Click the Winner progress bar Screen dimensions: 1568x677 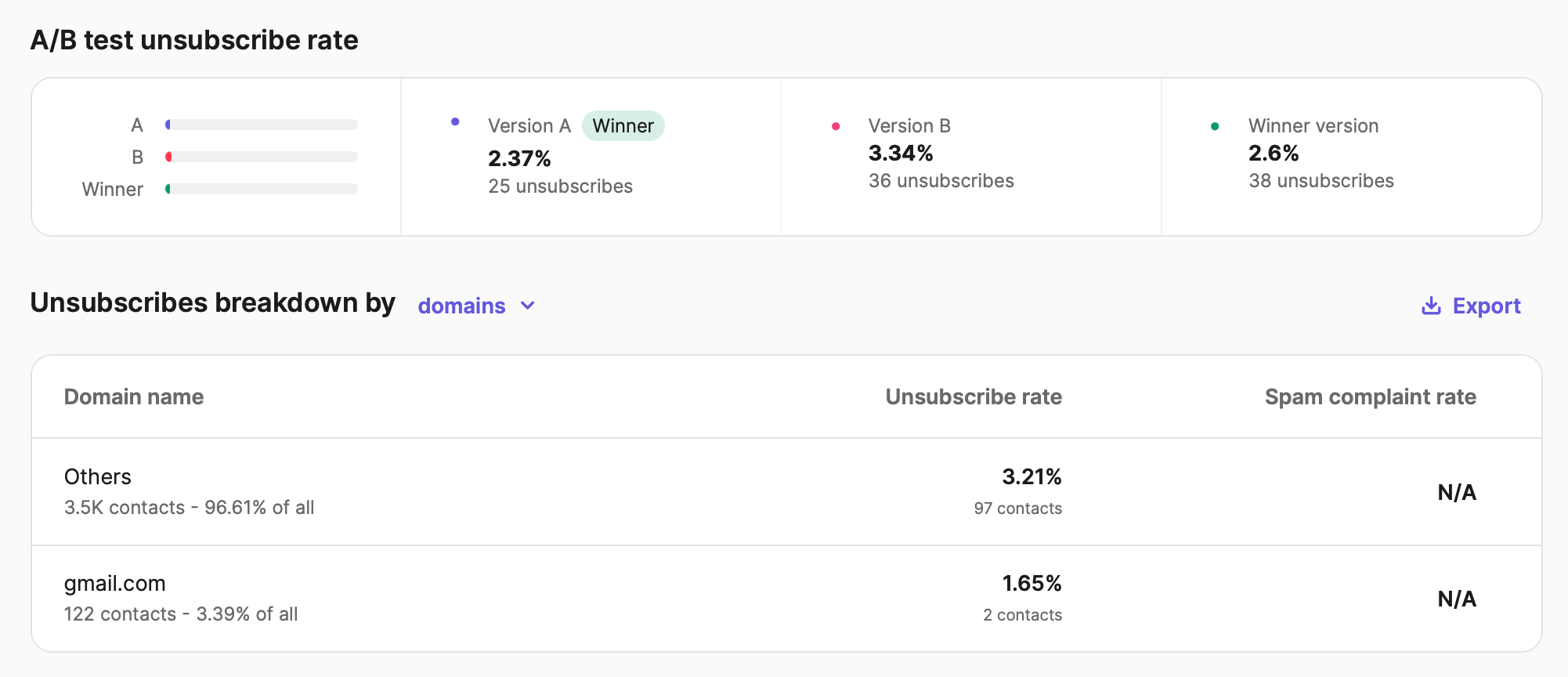coord(262,188)
